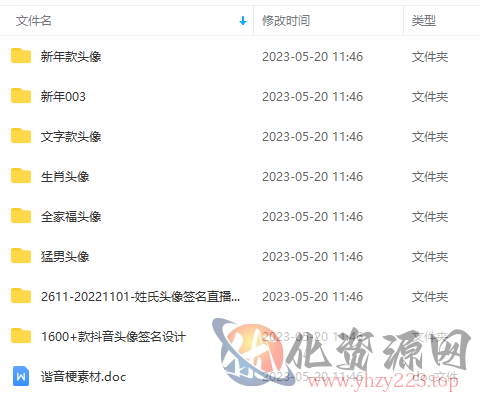Open the 新年款头像 folder icon
This screenshot has height=395, width=480.
[21, 56]
